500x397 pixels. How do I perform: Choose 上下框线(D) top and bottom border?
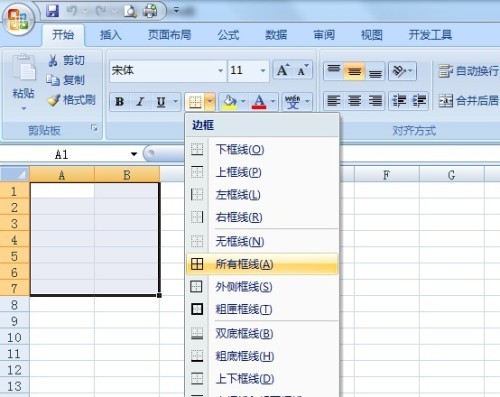(x=262, y=379)
